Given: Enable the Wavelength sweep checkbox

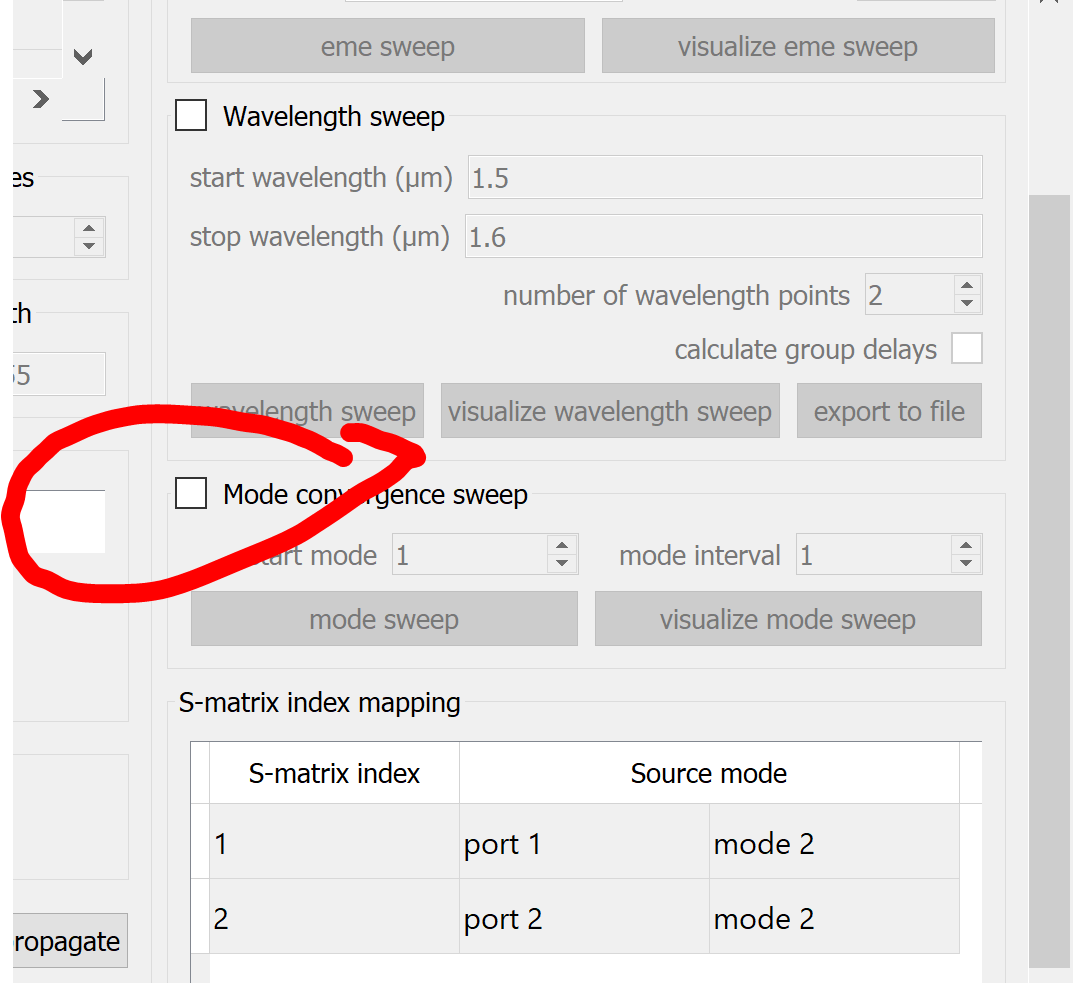Looking at the screenshot, I should [x=191, y=115].
